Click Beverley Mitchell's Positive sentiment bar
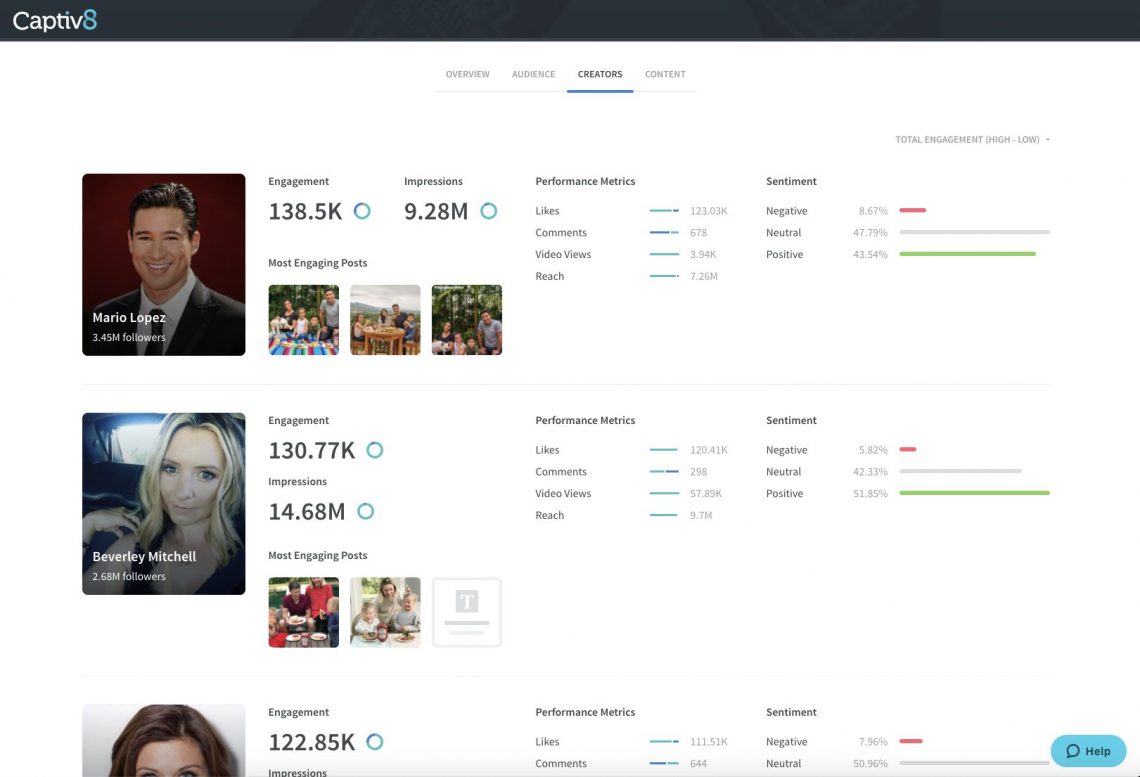Viewport: 1140px width, 777px height. click(975, 493)
